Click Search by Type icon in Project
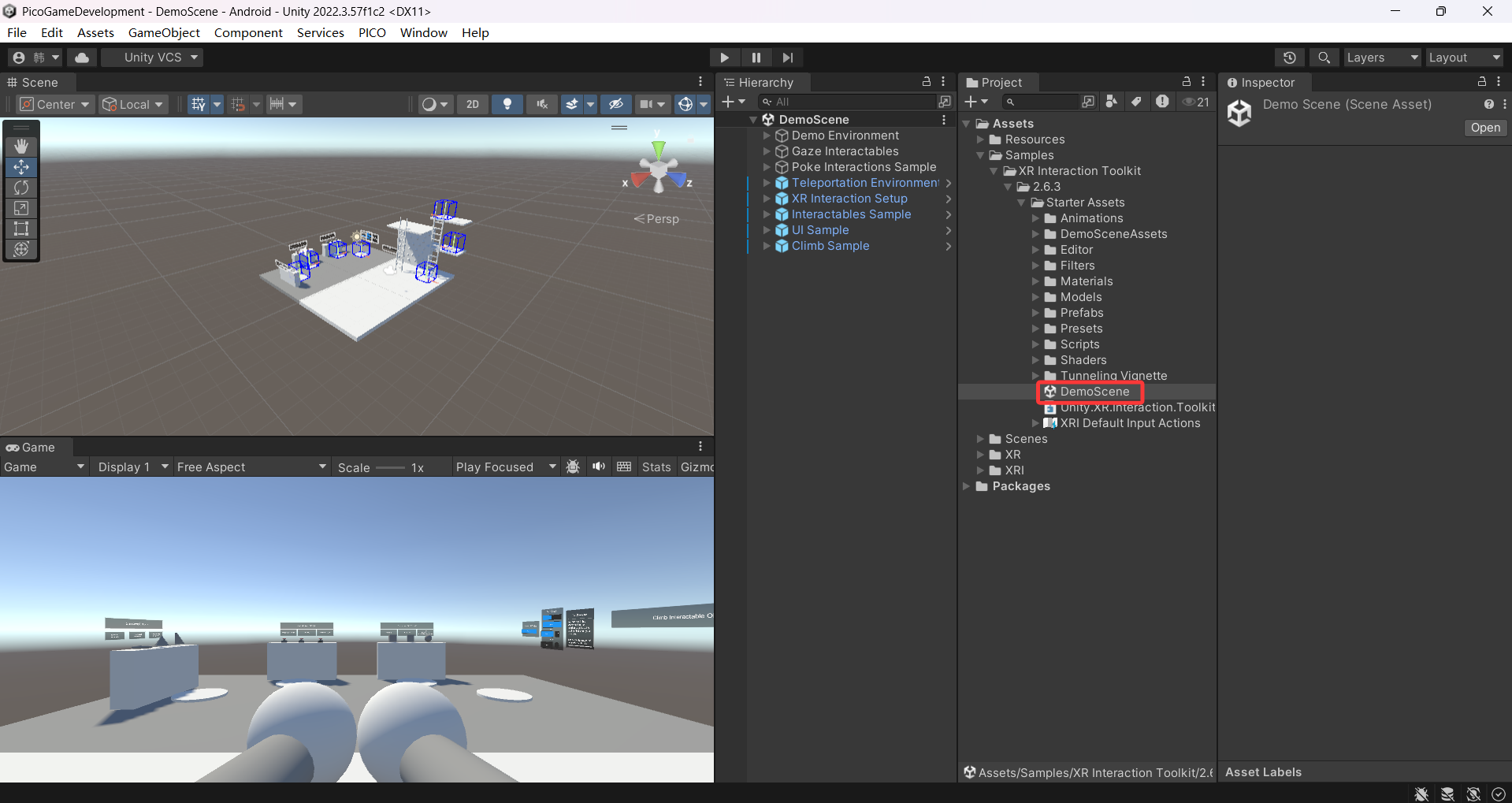The image size is (1512, 803). click(1112, 102)
